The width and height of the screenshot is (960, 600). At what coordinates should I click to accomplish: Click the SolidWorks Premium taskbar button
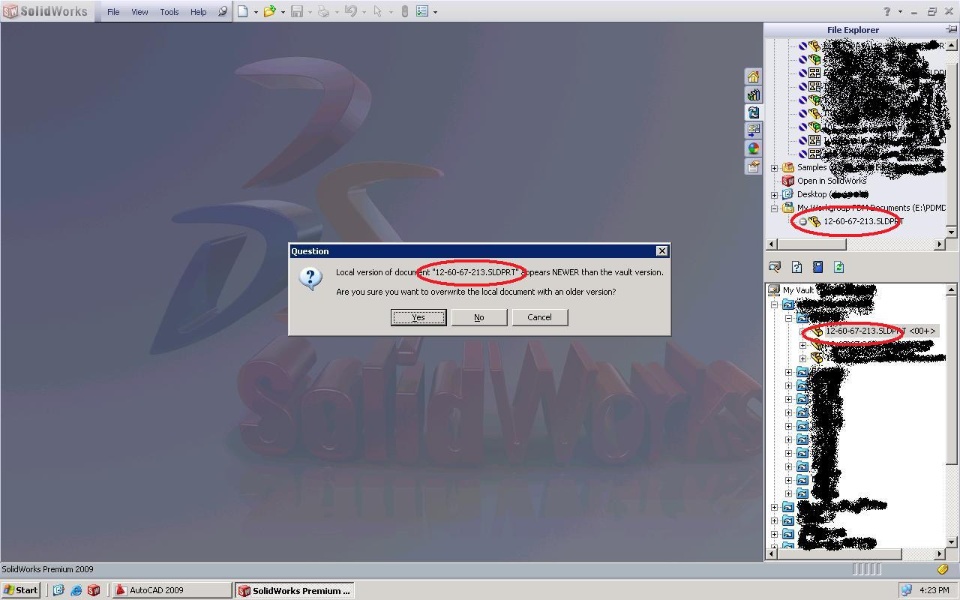coord(296,590)
